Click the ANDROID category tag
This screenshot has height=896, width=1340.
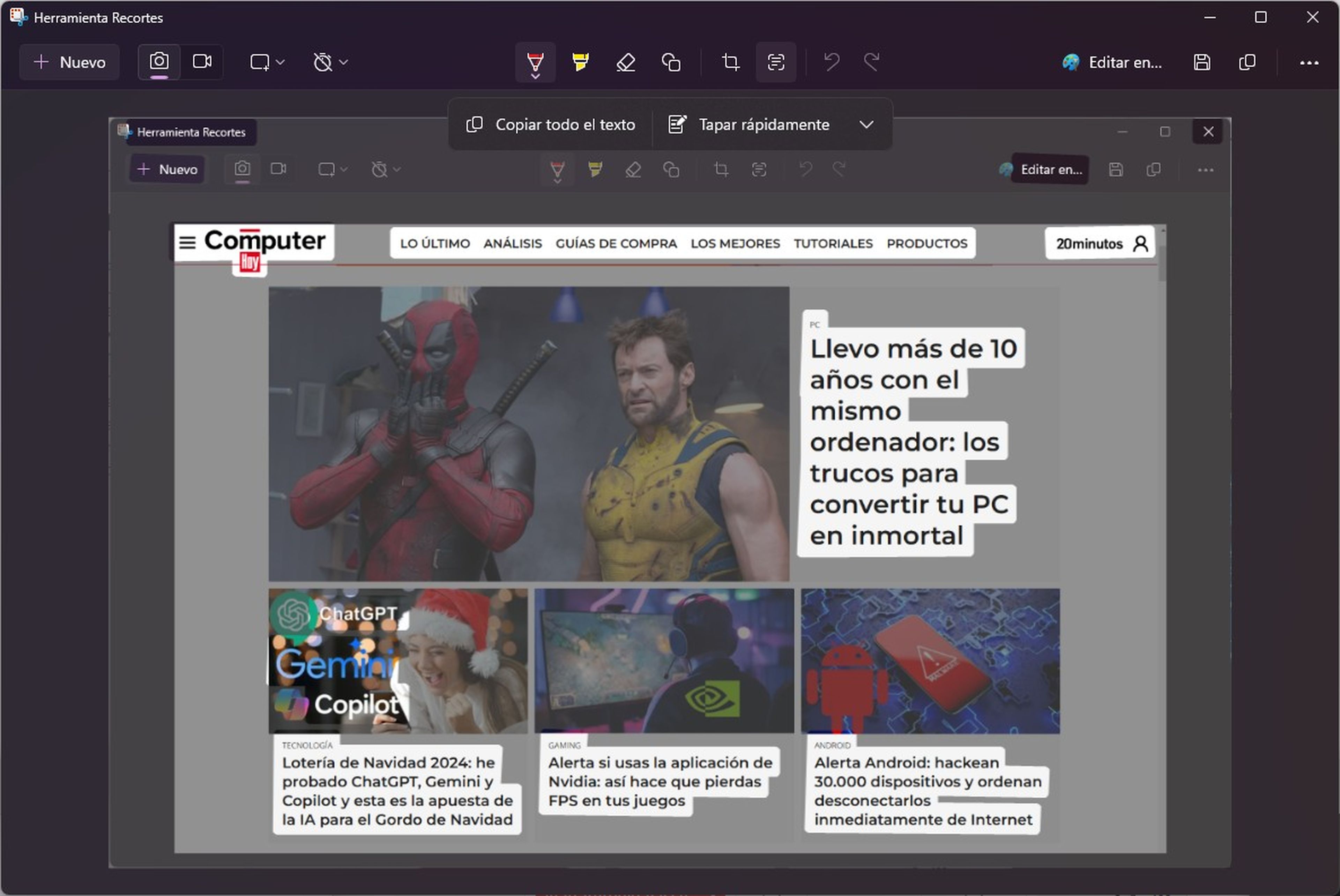point(832,745)
